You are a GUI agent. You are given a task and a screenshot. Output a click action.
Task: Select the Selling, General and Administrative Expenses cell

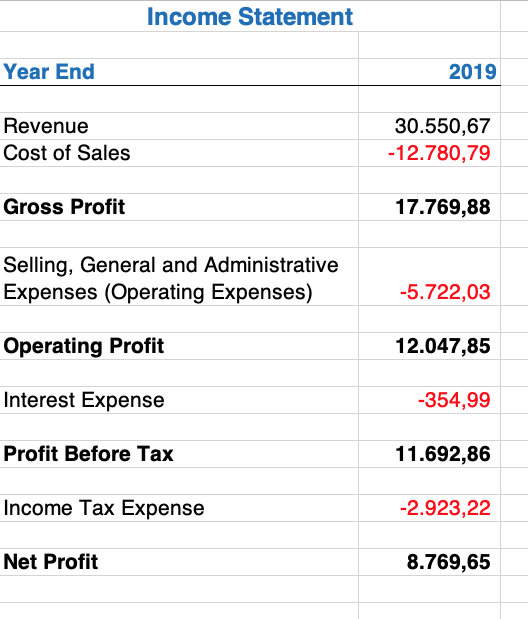point(179,277)
